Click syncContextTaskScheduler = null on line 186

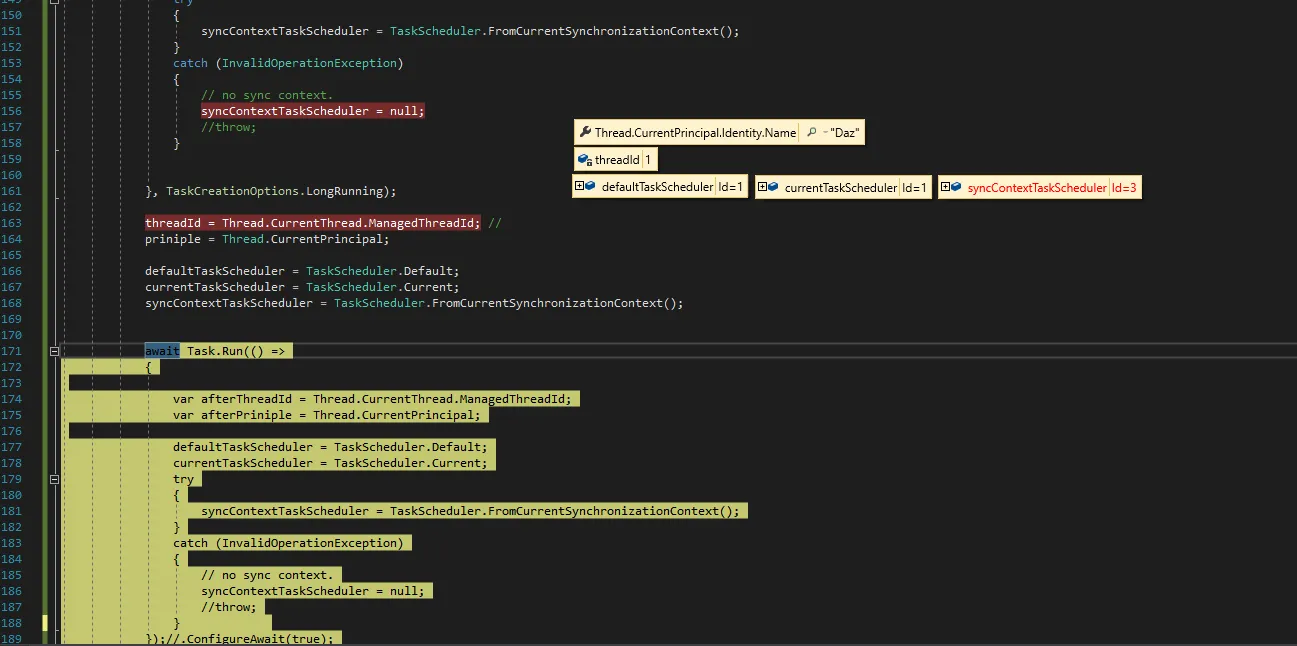313,591
